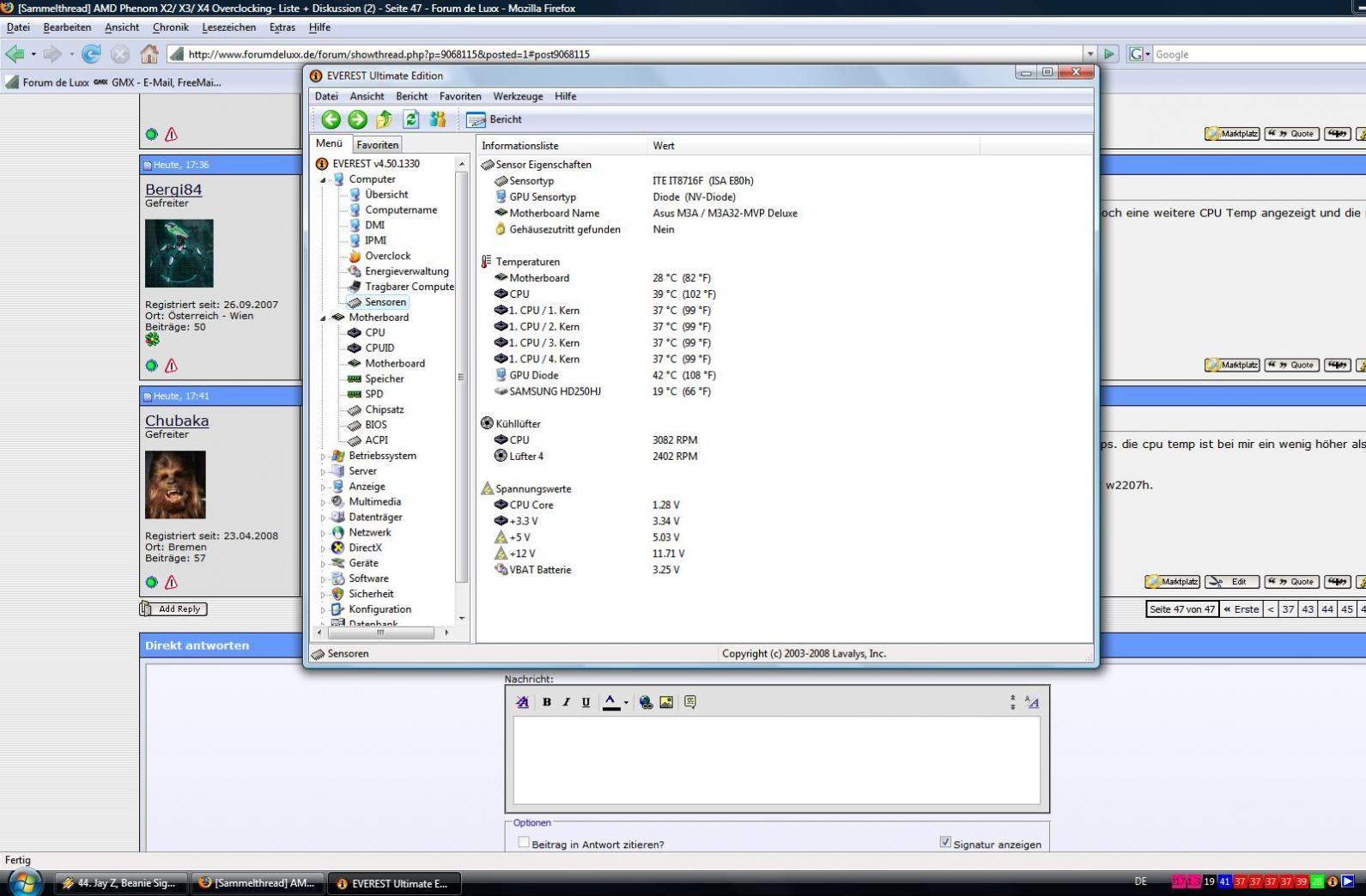Toggle underline formatting in reply editor
This screenshot has width=1366, height=896.
coord(586,702)
